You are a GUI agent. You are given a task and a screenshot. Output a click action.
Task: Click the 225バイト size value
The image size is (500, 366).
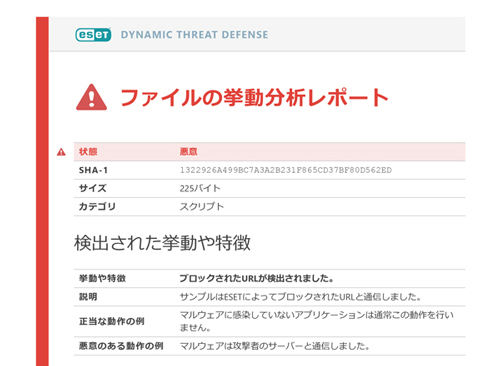(200, 188)
